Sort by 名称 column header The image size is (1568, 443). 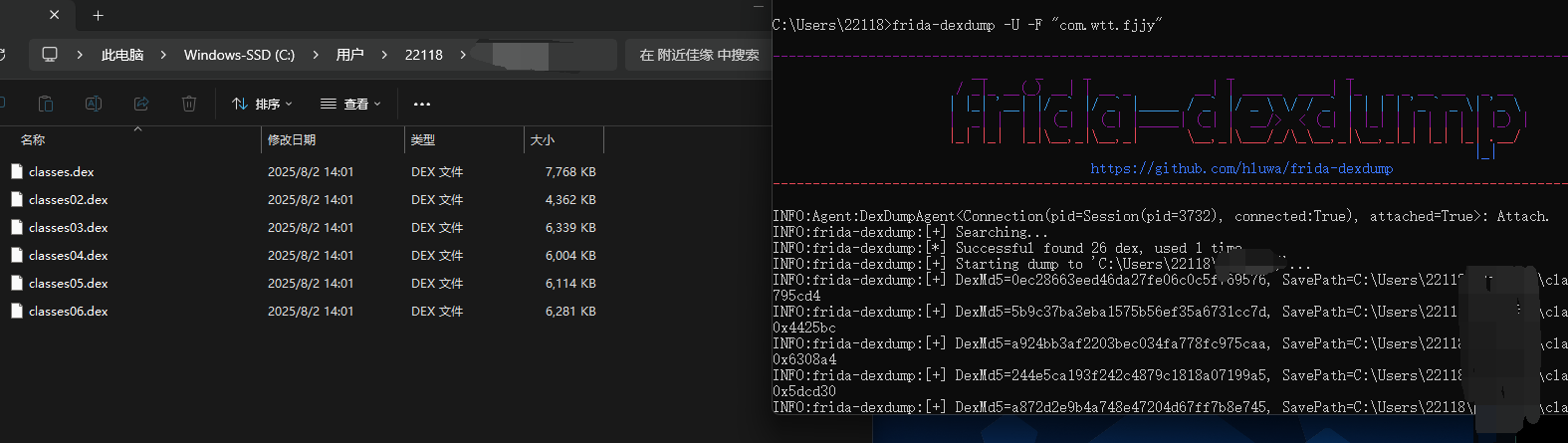click(x=33, y=140)
